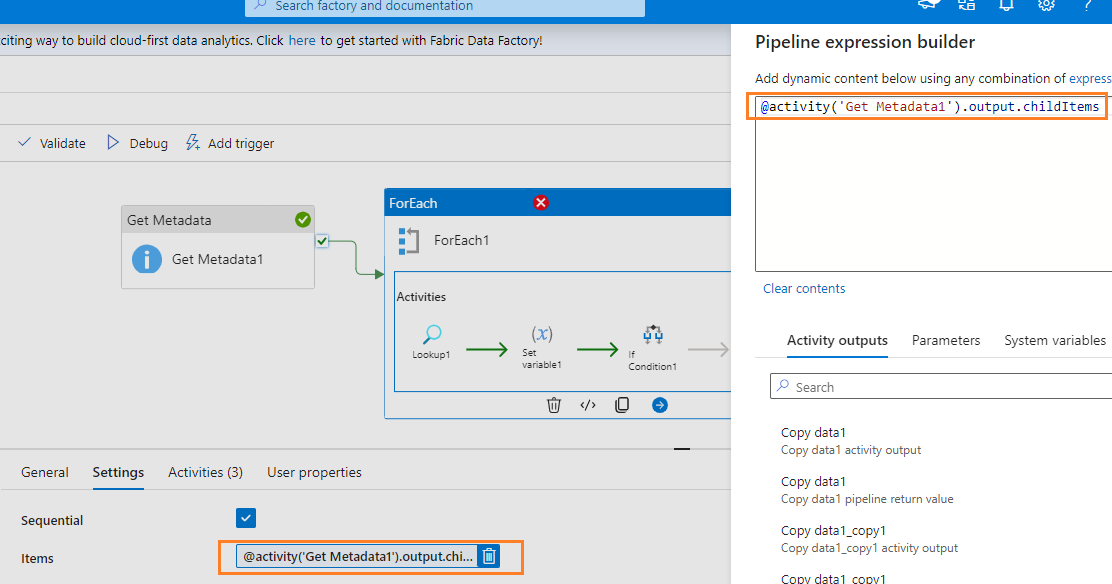Enable the Sequential checkbox in Settings
This screenshot has width=1112, height=584.
click(x=245, y=519)
